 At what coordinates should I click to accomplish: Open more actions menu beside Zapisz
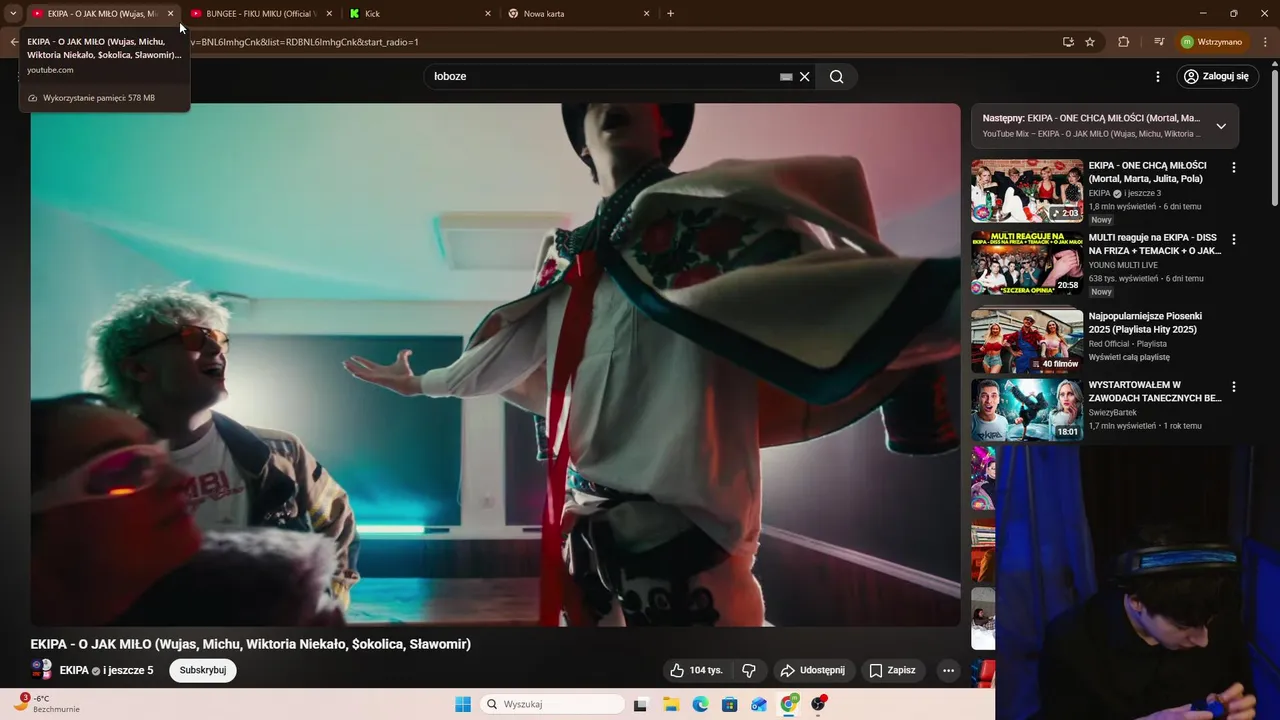(x=948, y=670)
